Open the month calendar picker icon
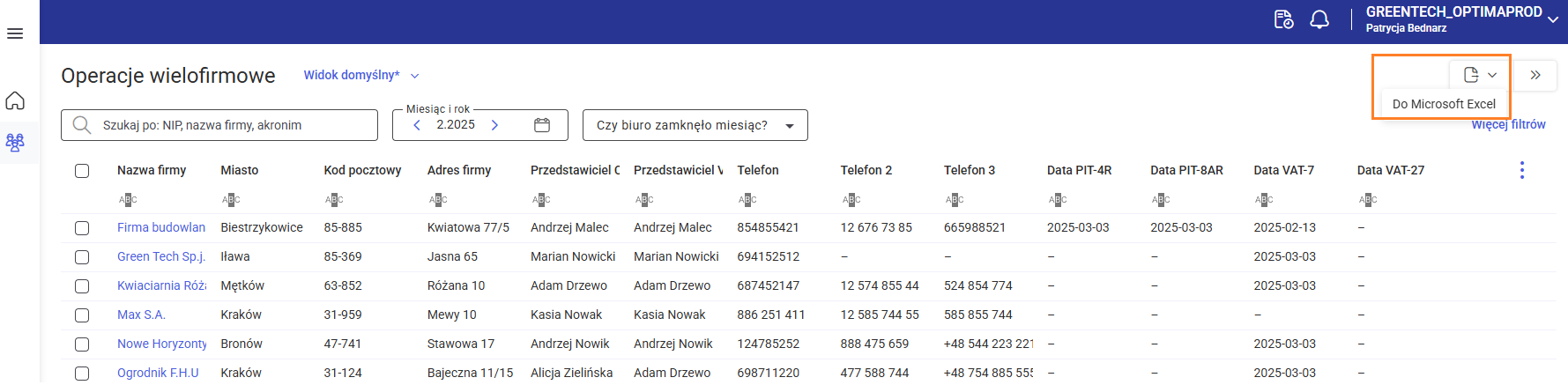Screen dimensions: 1568x385 click(542, 125)
